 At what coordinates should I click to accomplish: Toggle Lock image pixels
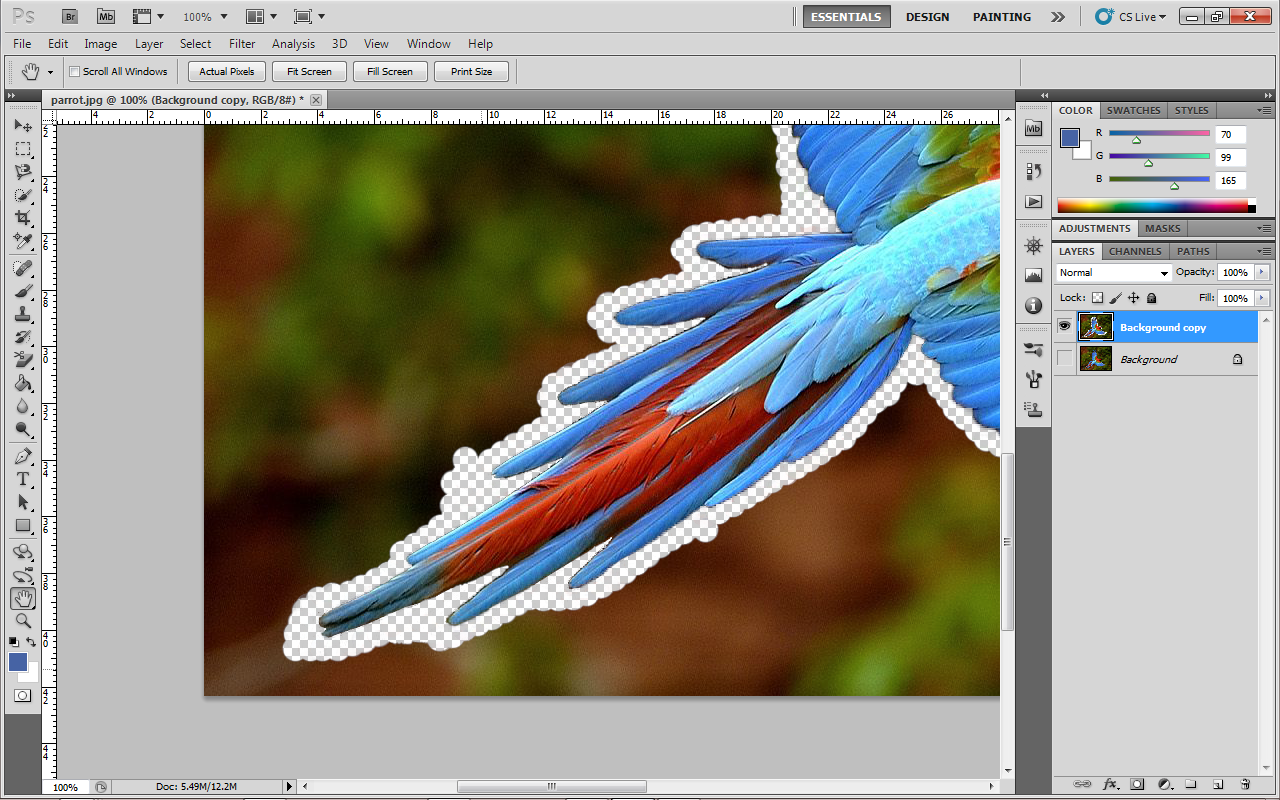pyautogui.click(x=1115, y=298)
